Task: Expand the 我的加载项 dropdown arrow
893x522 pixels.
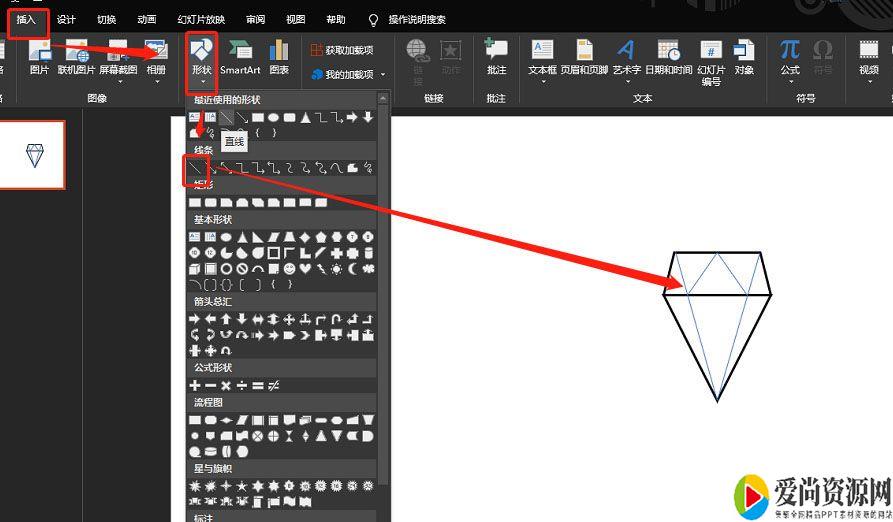Action: tap(381, 75)
